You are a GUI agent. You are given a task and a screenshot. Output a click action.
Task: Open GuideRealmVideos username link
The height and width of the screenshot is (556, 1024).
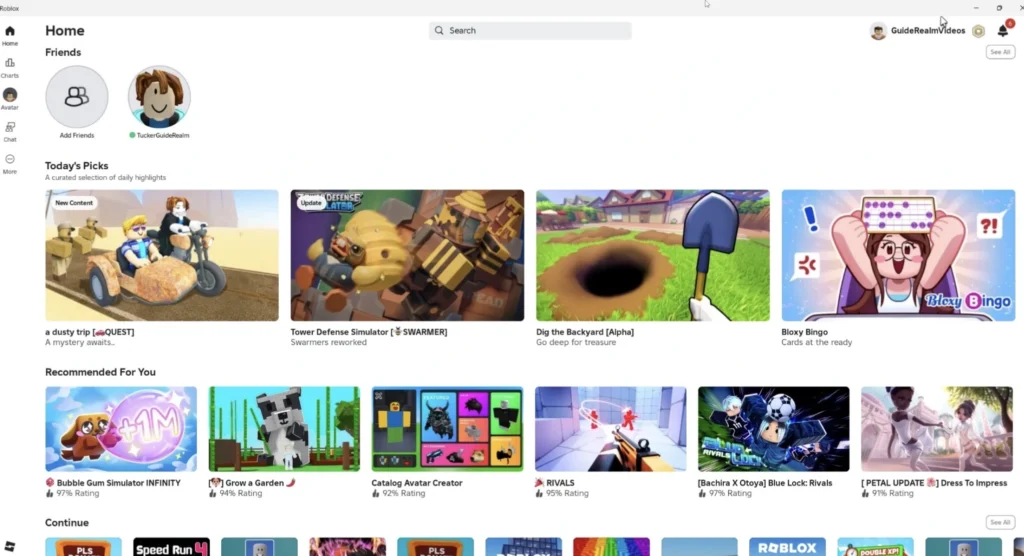927,31
